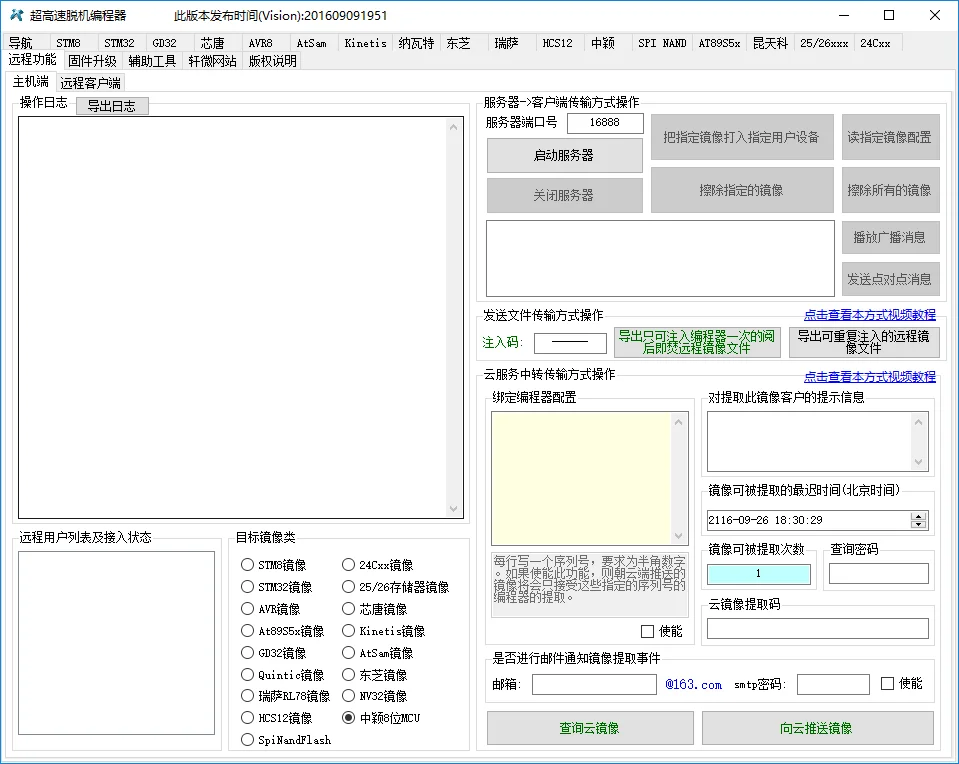The height and width of the screenshot is (764, 959).
Task: Click the yellow 绑定编程器配置 text area
Action: coord(581,478)
